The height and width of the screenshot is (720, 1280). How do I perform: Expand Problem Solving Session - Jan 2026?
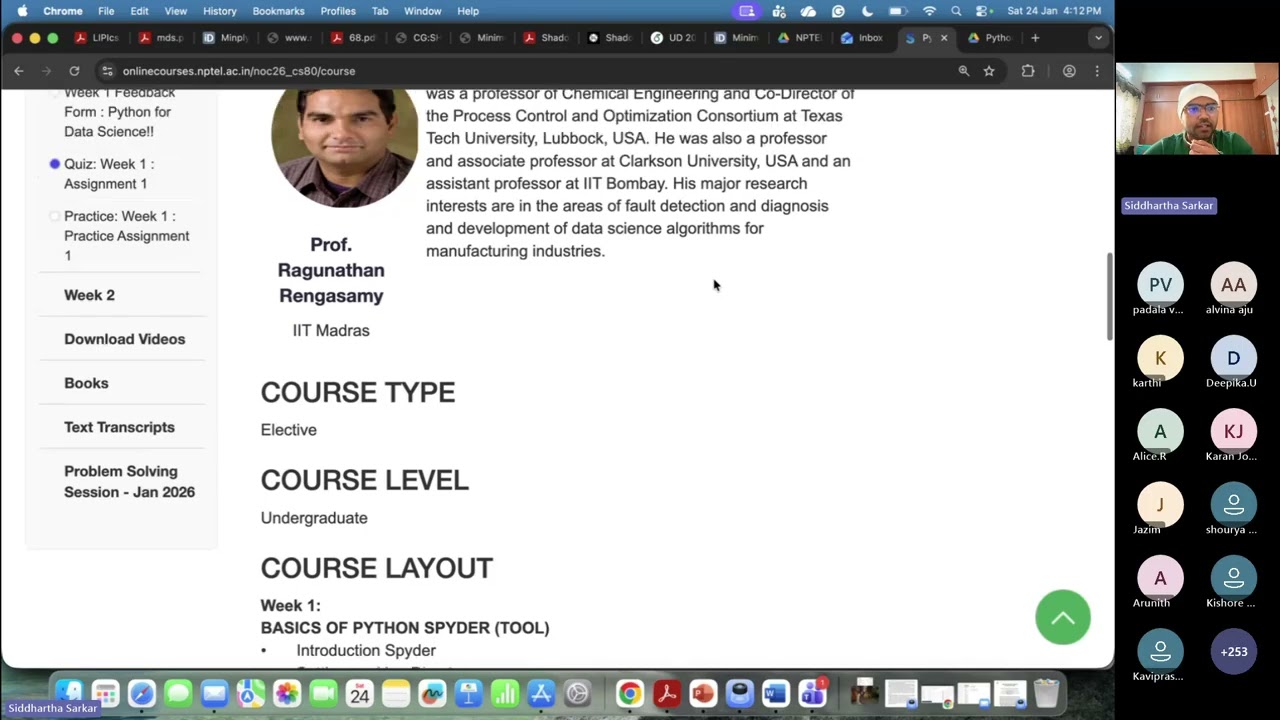tap(129, 481)
